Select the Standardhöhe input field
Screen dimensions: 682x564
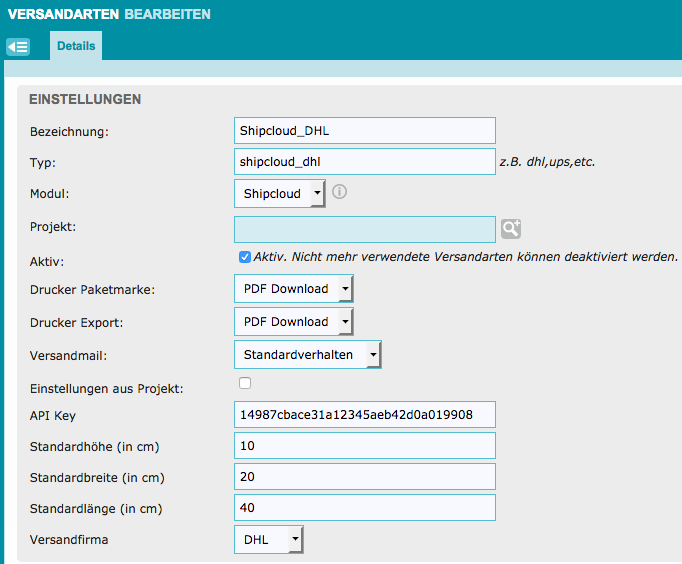[x=364, y=445]
